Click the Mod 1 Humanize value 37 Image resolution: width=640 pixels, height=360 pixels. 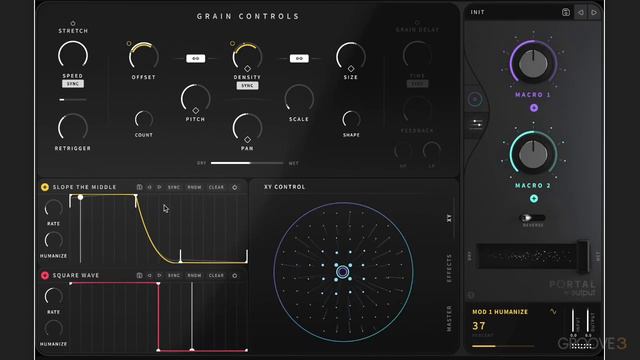coord(479,326)
